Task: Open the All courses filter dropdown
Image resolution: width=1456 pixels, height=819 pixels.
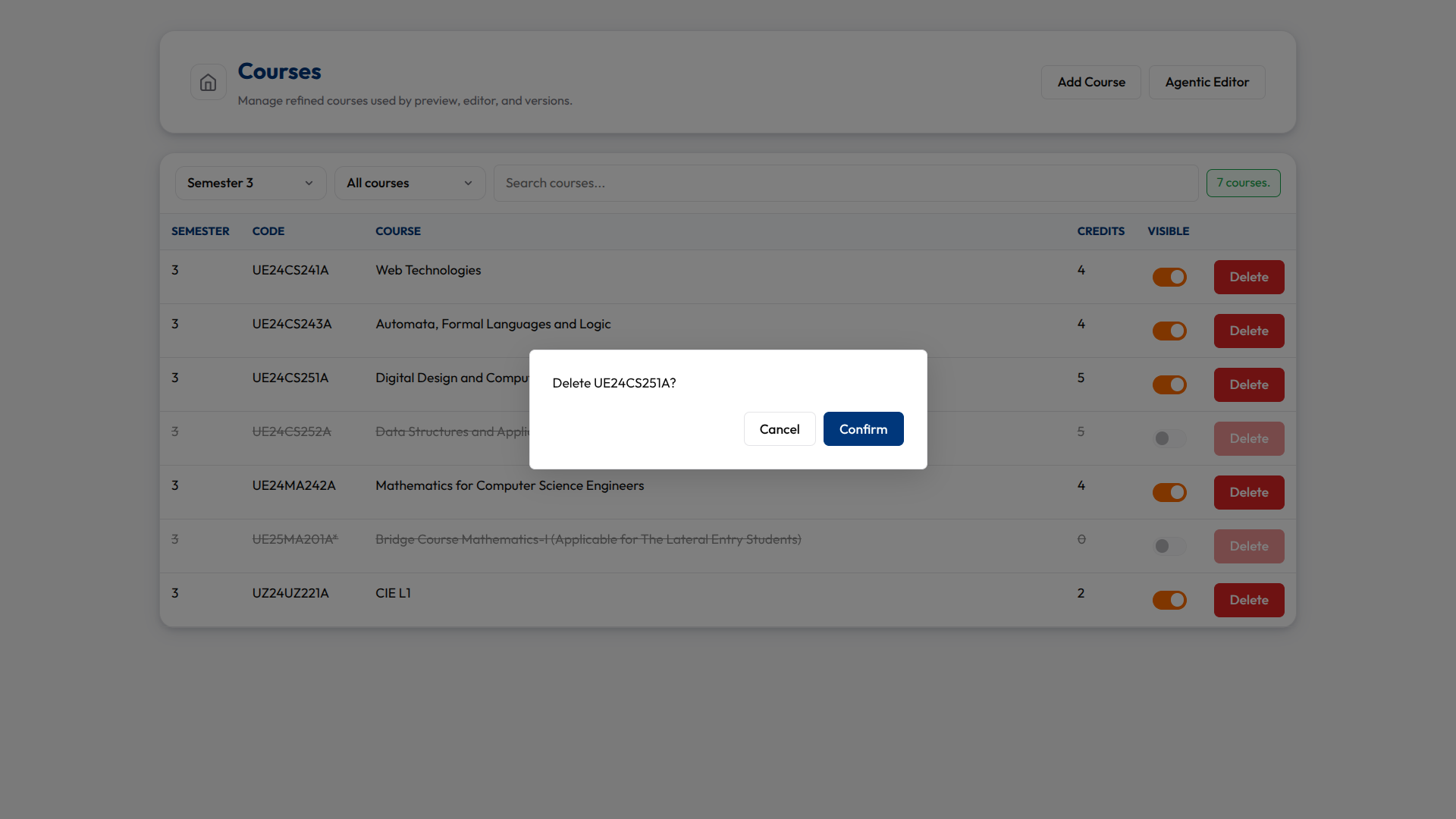Action: click(x=410, y=183)
